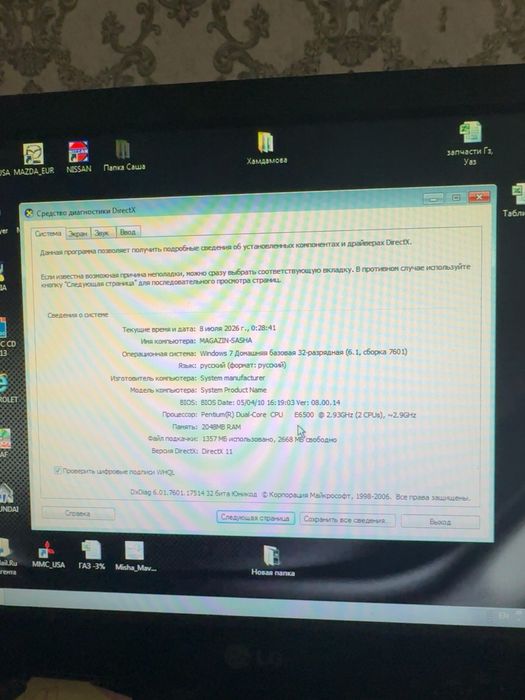525x700 pixels.
Task: Click the русский language value
Action: coord(243,365)
